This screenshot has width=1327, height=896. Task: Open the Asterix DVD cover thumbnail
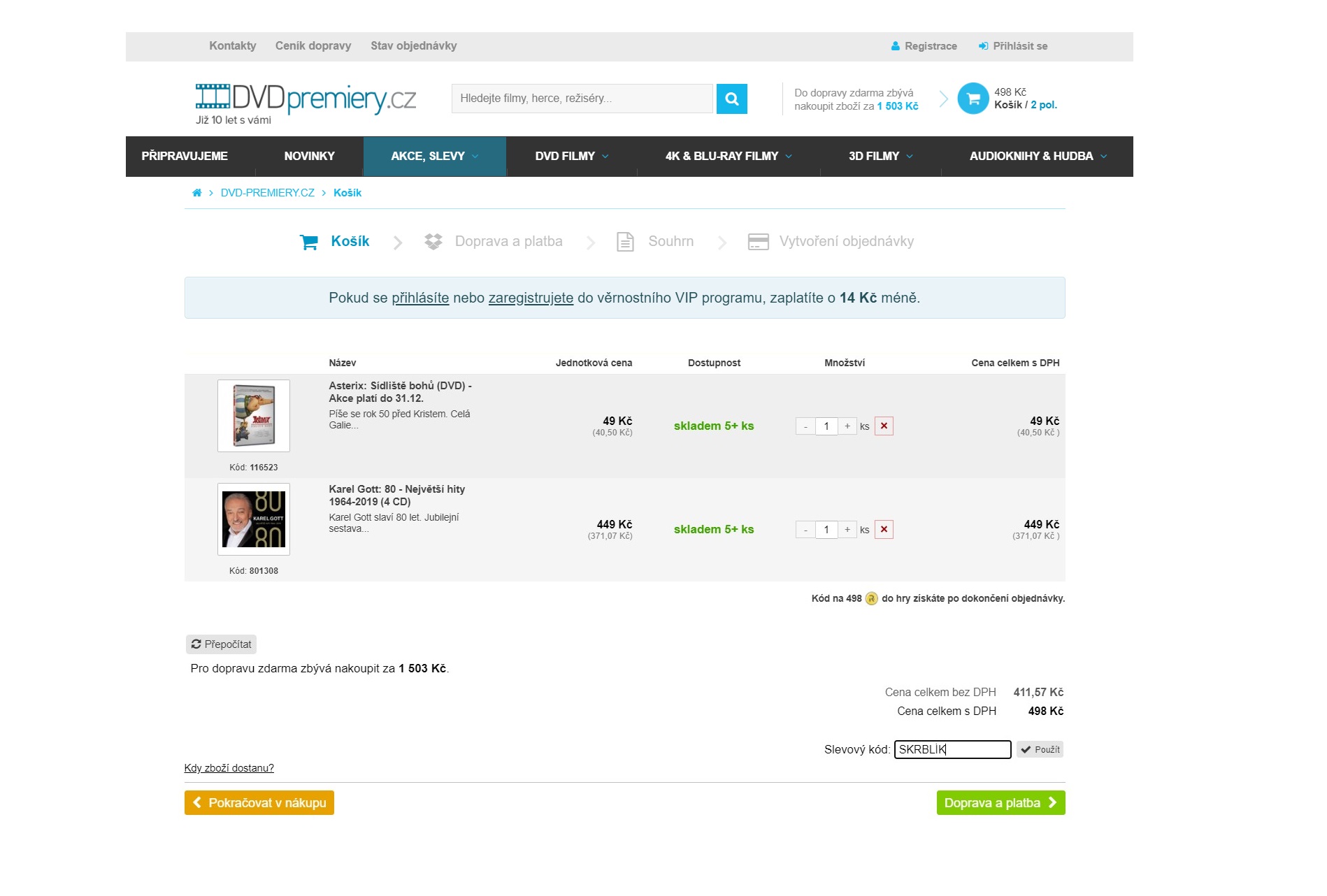253,416
